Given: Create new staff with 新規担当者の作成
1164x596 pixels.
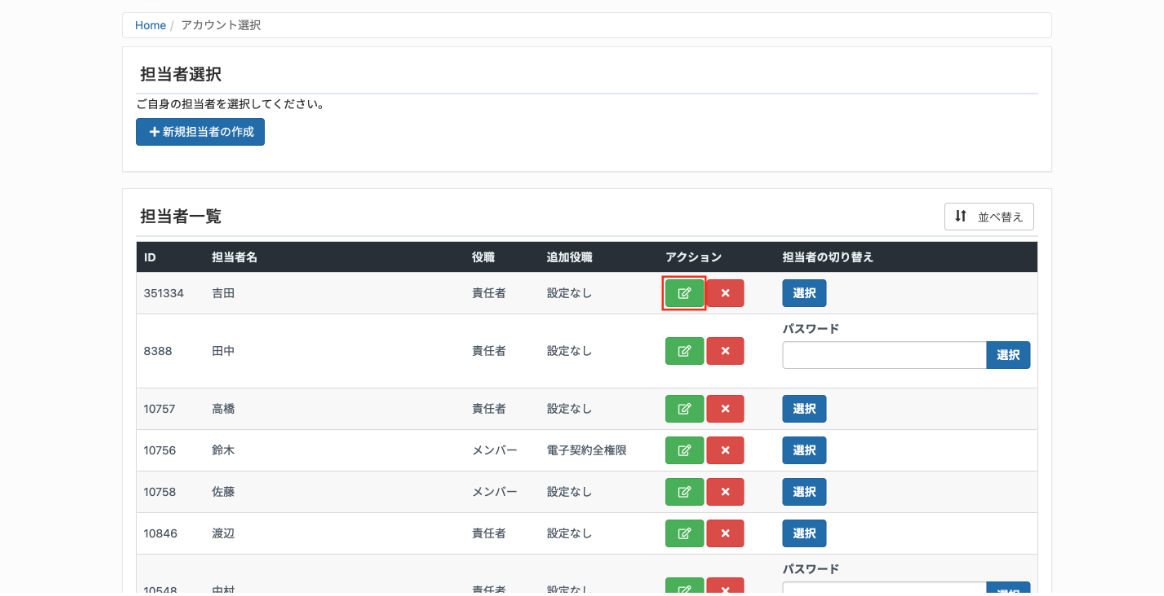Looking at the screenshot, I should coord(200,132).
